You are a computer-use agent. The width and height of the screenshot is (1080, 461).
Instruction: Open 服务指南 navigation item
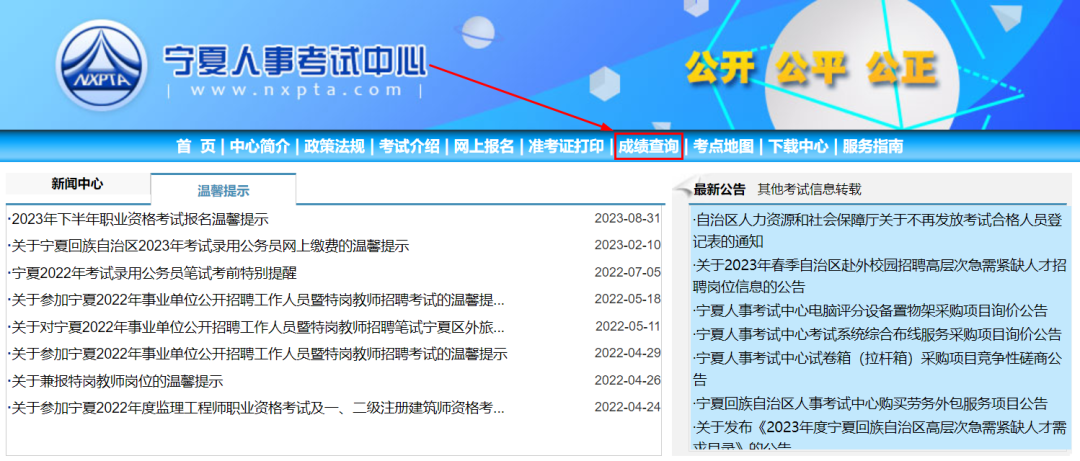(873, 146)
